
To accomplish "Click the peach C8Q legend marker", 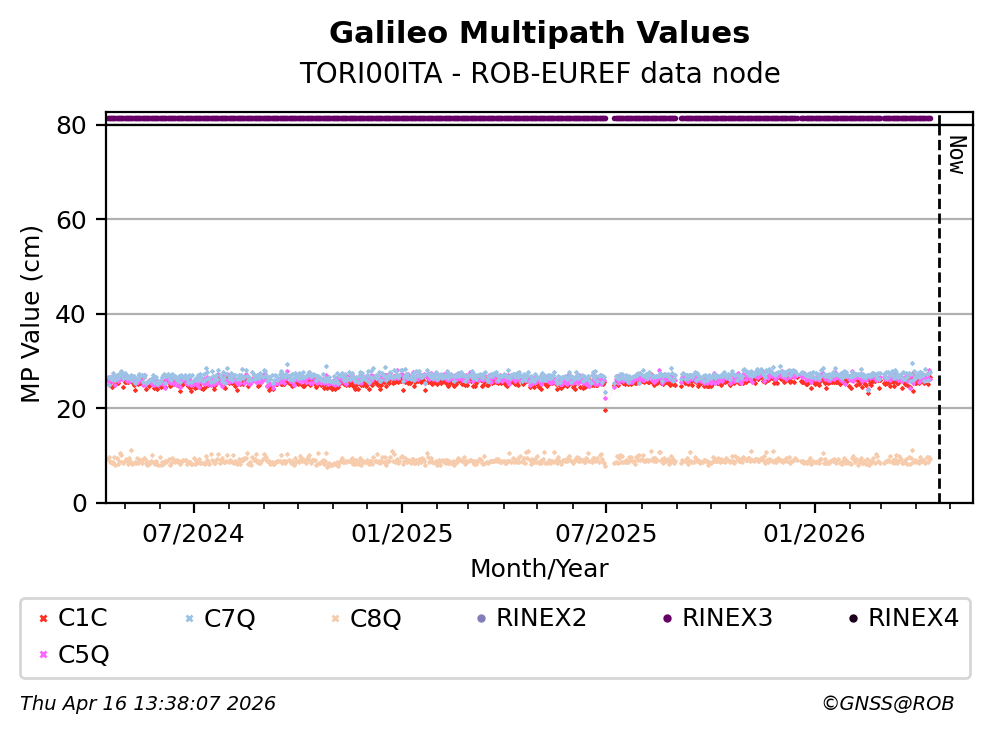I will [x=335, y=619].
